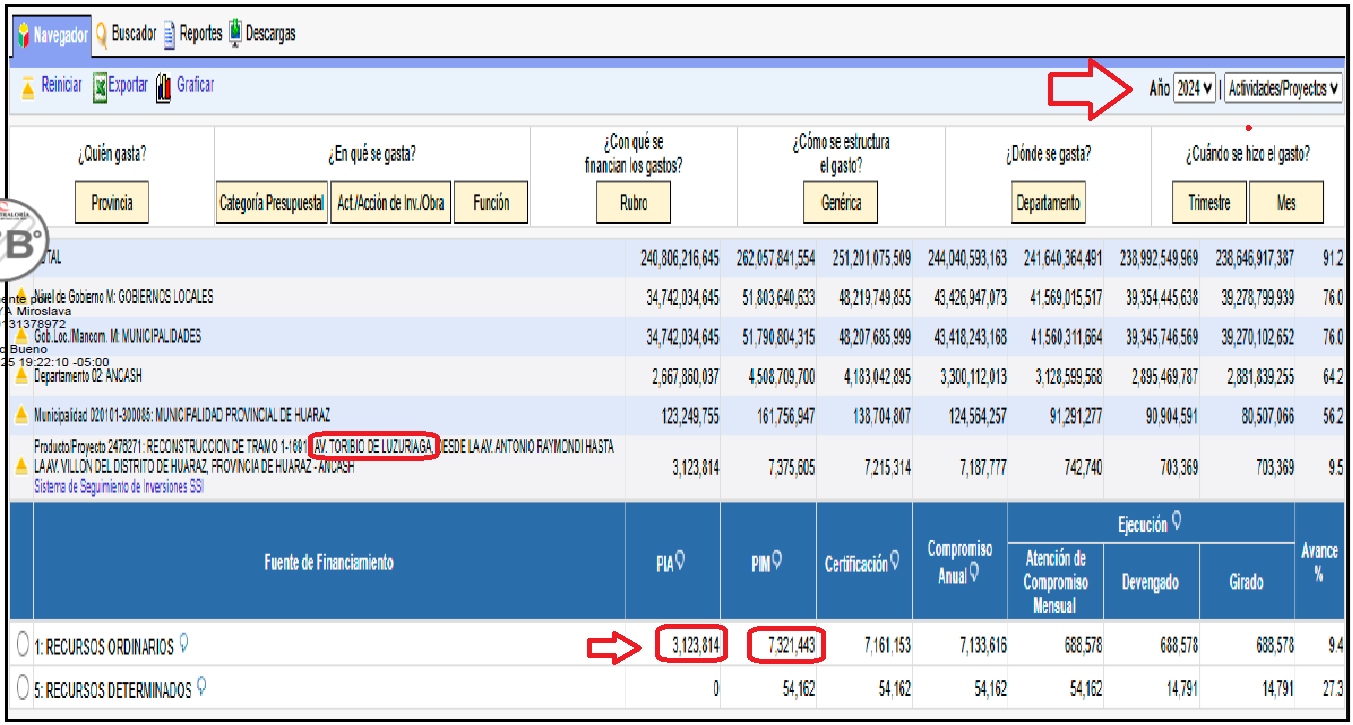This screenshot has height=725, width=1353.
Task: Click the ¿Dónde se gasta? heading
Action: pos(1048,154)
